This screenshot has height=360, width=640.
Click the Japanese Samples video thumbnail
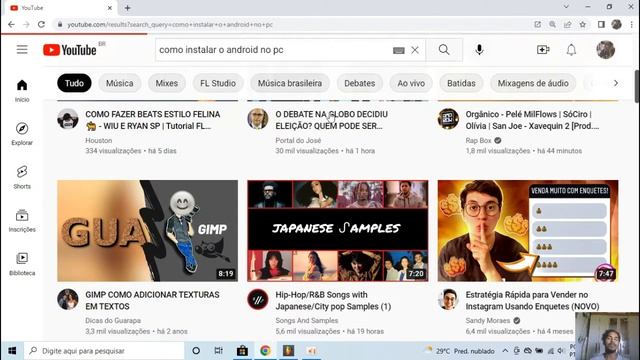(338, 231)
